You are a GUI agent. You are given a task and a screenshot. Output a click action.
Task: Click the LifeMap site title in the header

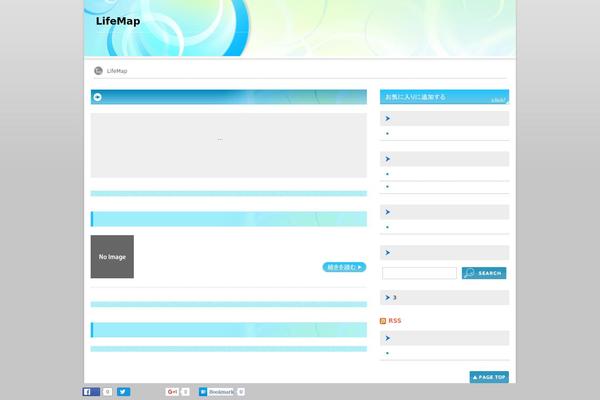[118, 21]
